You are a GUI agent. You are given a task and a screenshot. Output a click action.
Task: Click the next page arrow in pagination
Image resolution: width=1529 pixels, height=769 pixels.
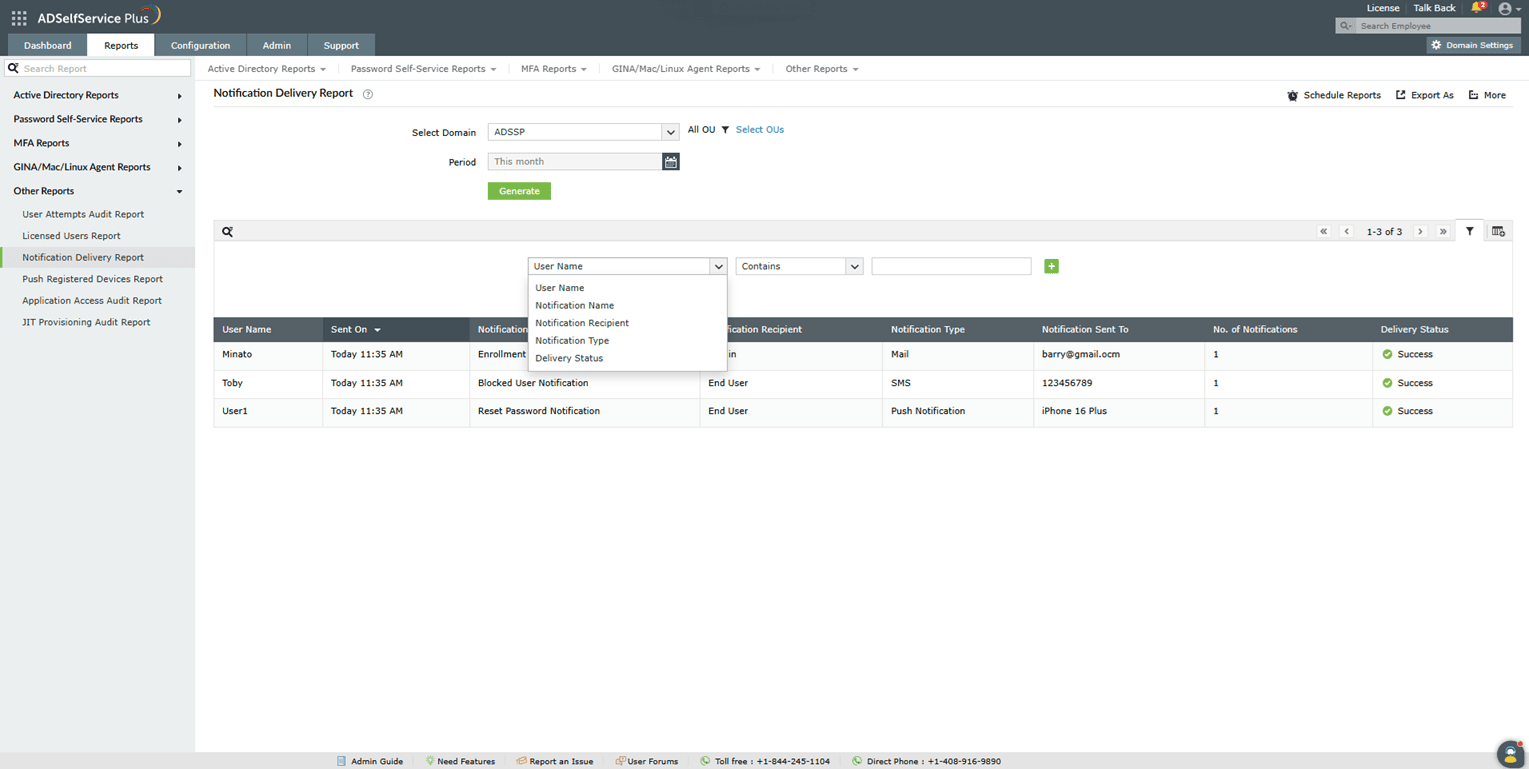tap(1420, 231)
